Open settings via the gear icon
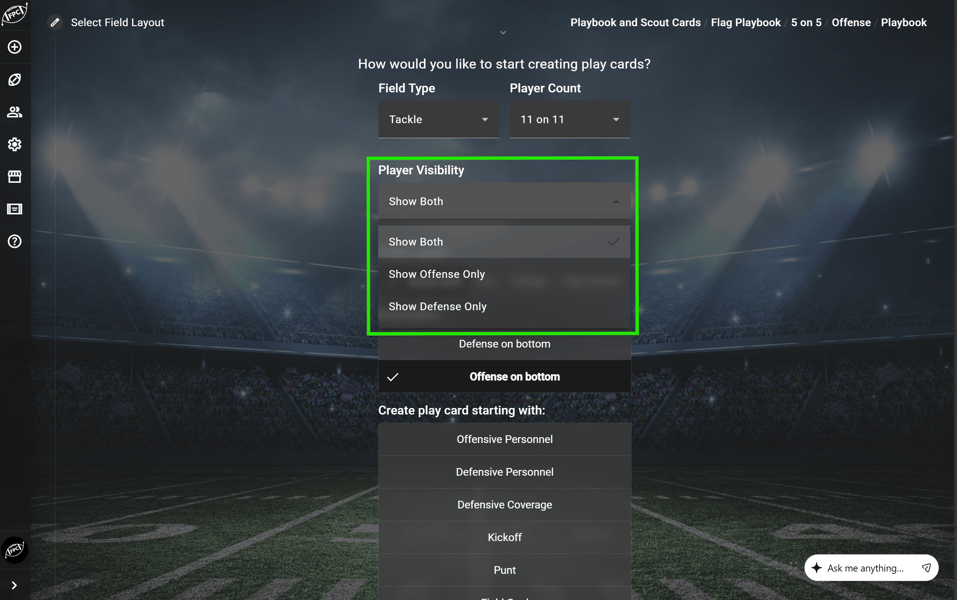Viewport: 957px width, 600px height. coord(14,144)
